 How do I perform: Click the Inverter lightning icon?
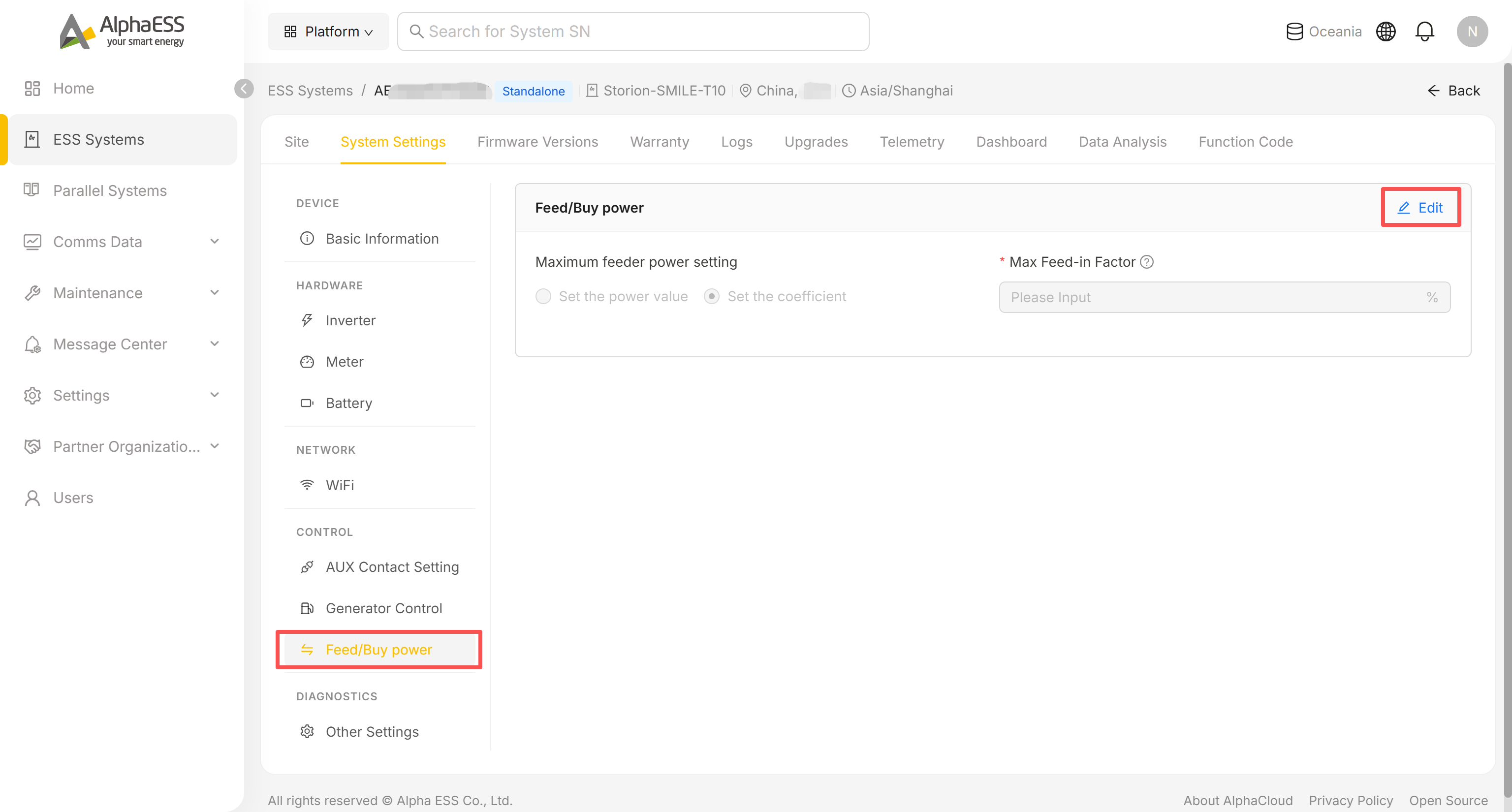pos(307,320)
